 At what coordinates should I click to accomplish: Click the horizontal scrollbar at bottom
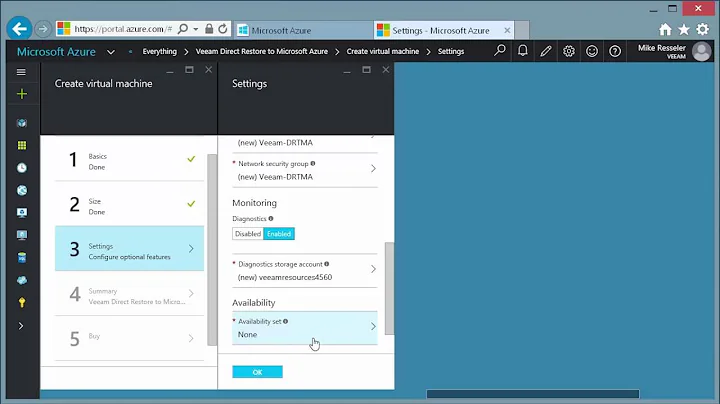pos(533,394)
